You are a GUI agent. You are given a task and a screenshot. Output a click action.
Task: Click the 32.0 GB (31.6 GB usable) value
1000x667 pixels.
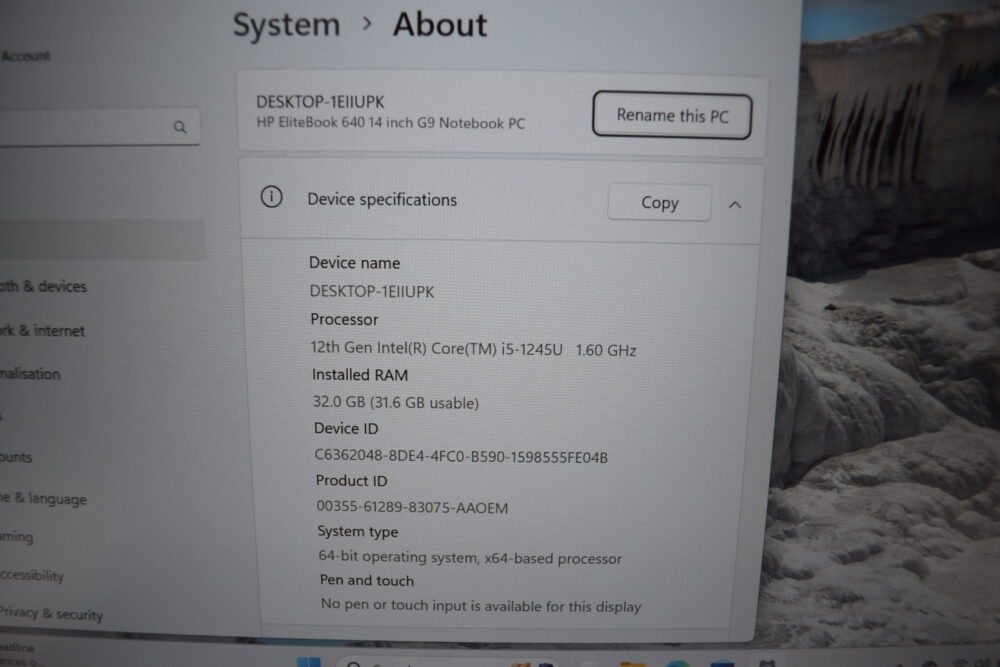tap(395, 402)
